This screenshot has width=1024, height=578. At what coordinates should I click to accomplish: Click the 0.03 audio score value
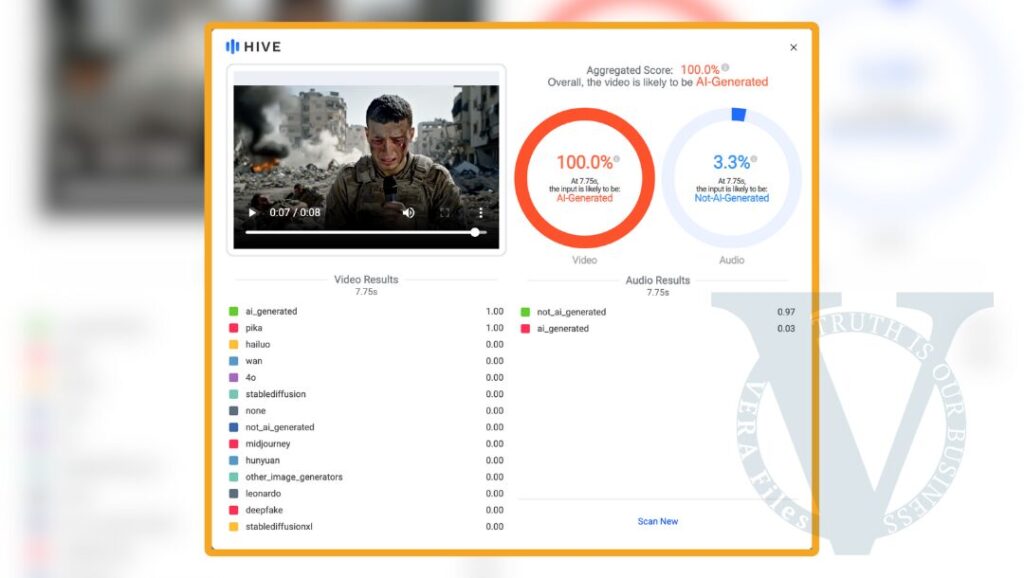pyautogui.click(x=786, y=329)
